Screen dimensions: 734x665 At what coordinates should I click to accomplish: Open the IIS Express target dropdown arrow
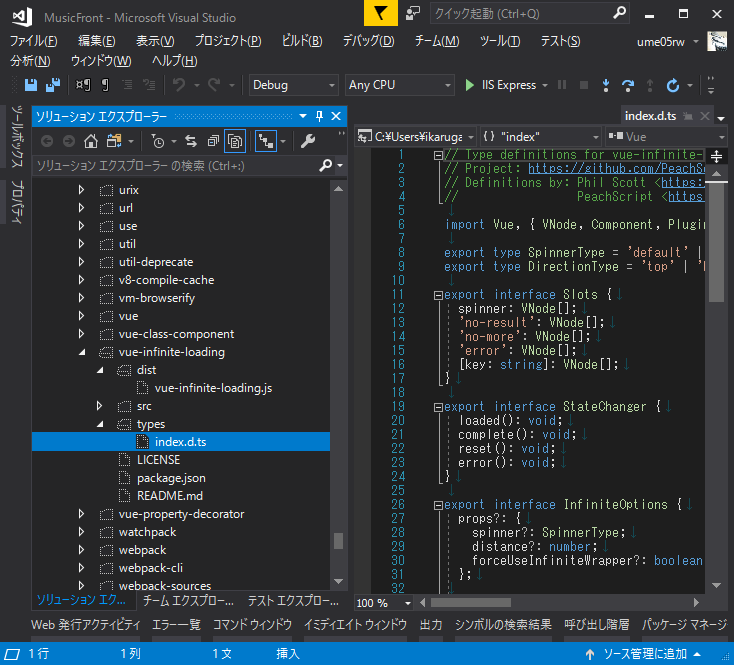coord(545,85)
